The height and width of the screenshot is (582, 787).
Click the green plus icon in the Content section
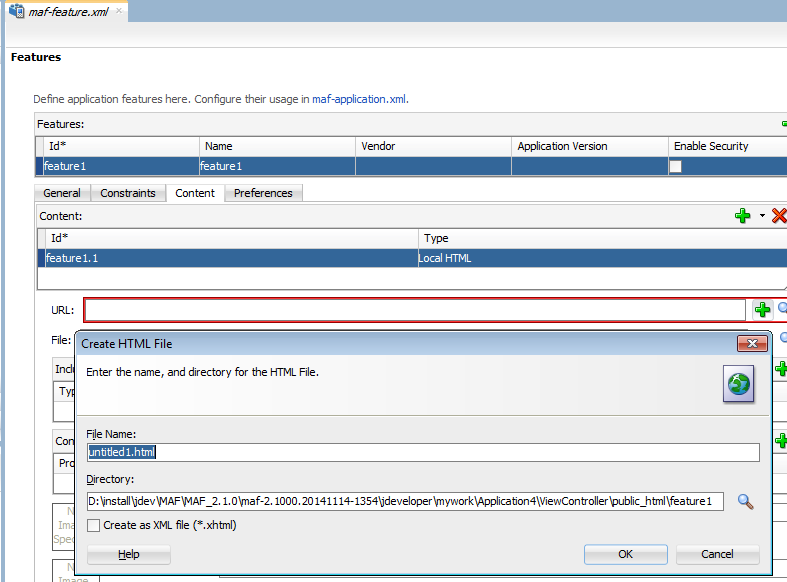[x=742, y=216]
